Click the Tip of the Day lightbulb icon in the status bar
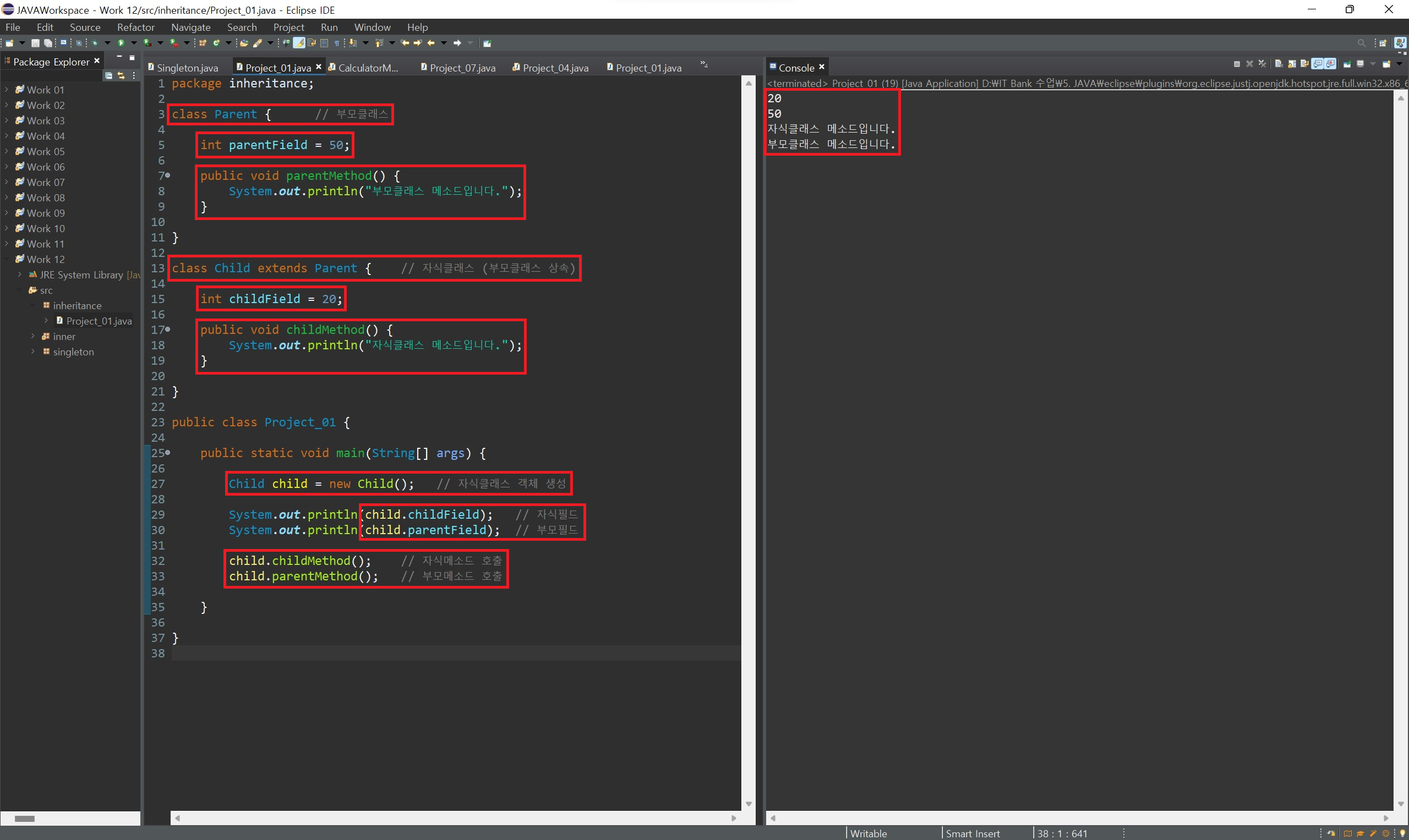The image size is (1409, 840). click(1402, 833)
